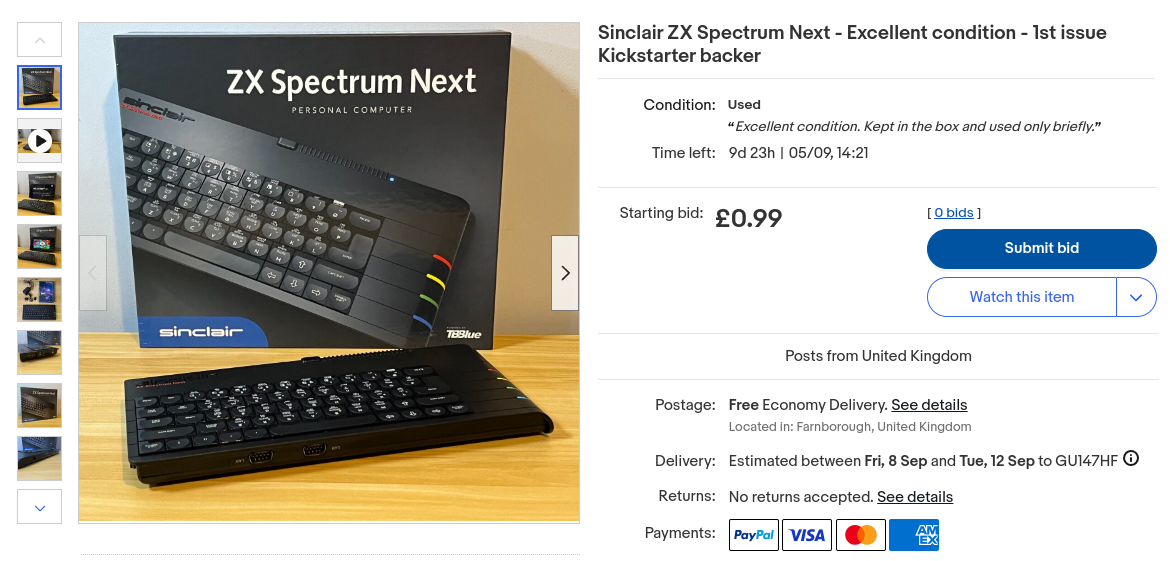This screenshot has height=561, width=1170.
Task: Click the Visa payment icon
Action: click(x=807, y=535)
